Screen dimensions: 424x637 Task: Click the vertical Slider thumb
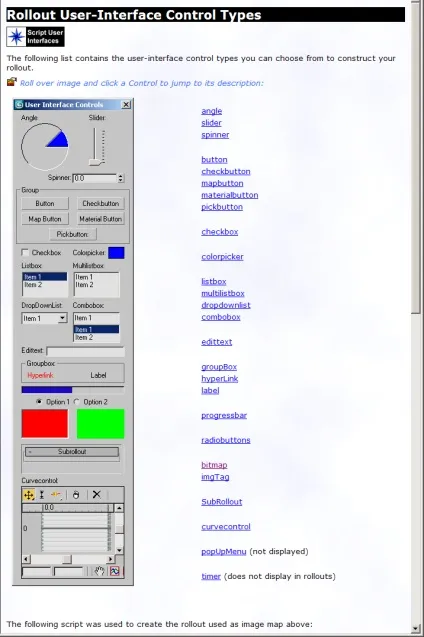tap(97, 162)
